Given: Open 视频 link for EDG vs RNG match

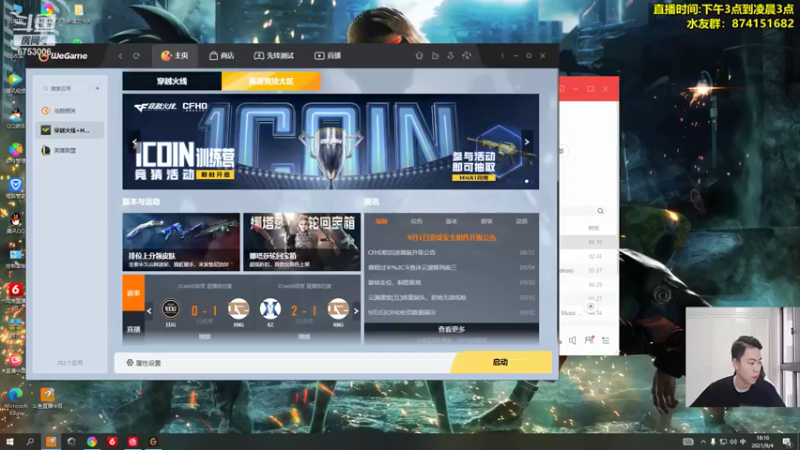Looking at the screenshot, I should coord(205,337).
